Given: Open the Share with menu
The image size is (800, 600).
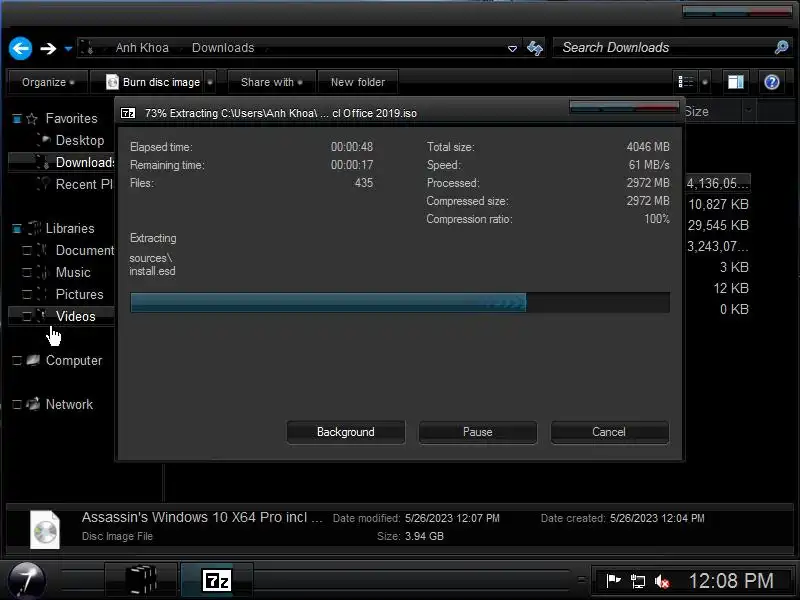Looking at the screenshot, I should coord(271,82).
